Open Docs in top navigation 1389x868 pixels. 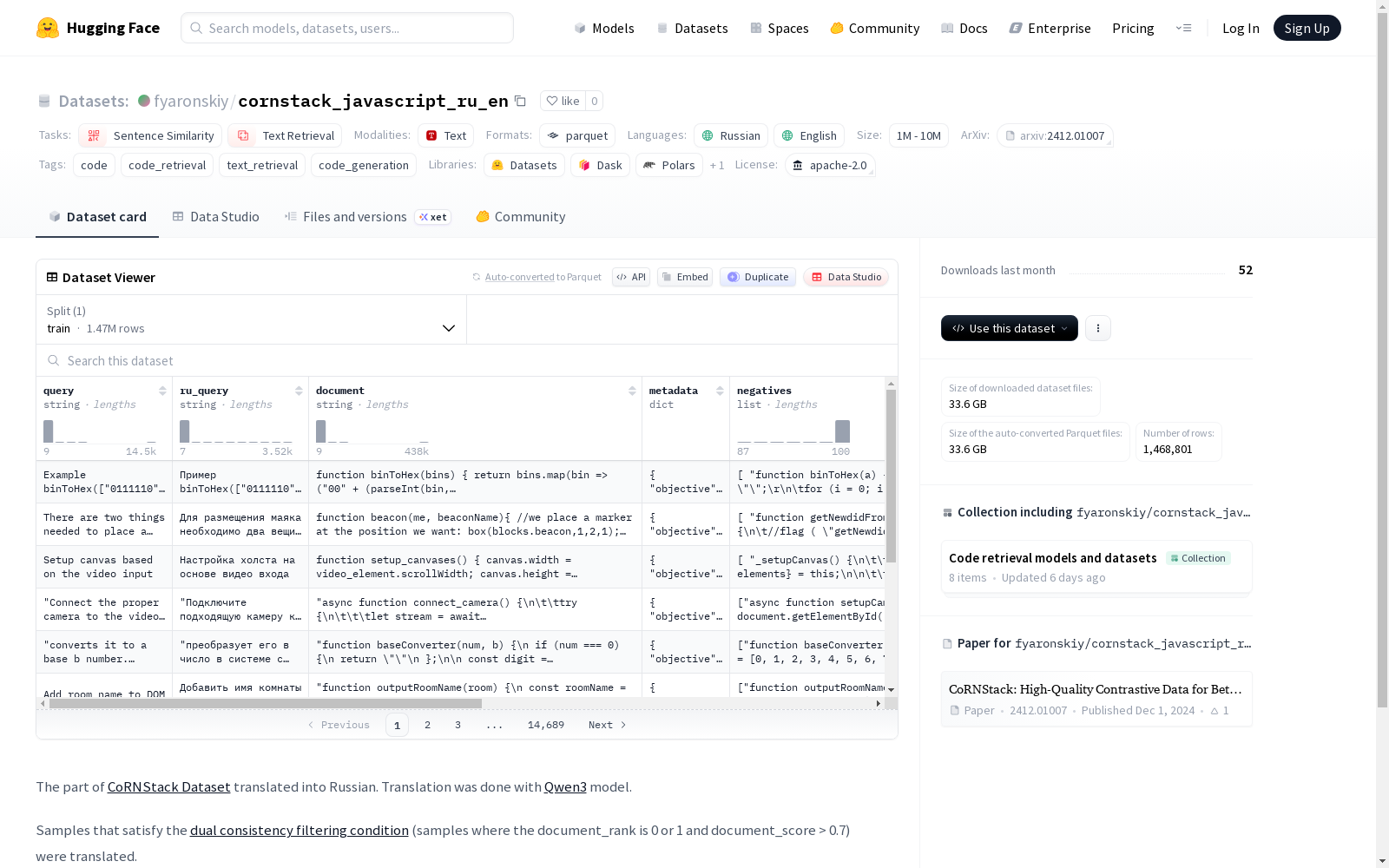click(x=964, y=28)
